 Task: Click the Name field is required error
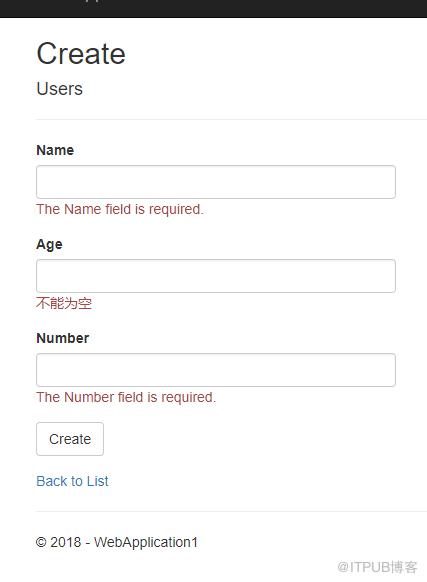(x=120, y=209)
